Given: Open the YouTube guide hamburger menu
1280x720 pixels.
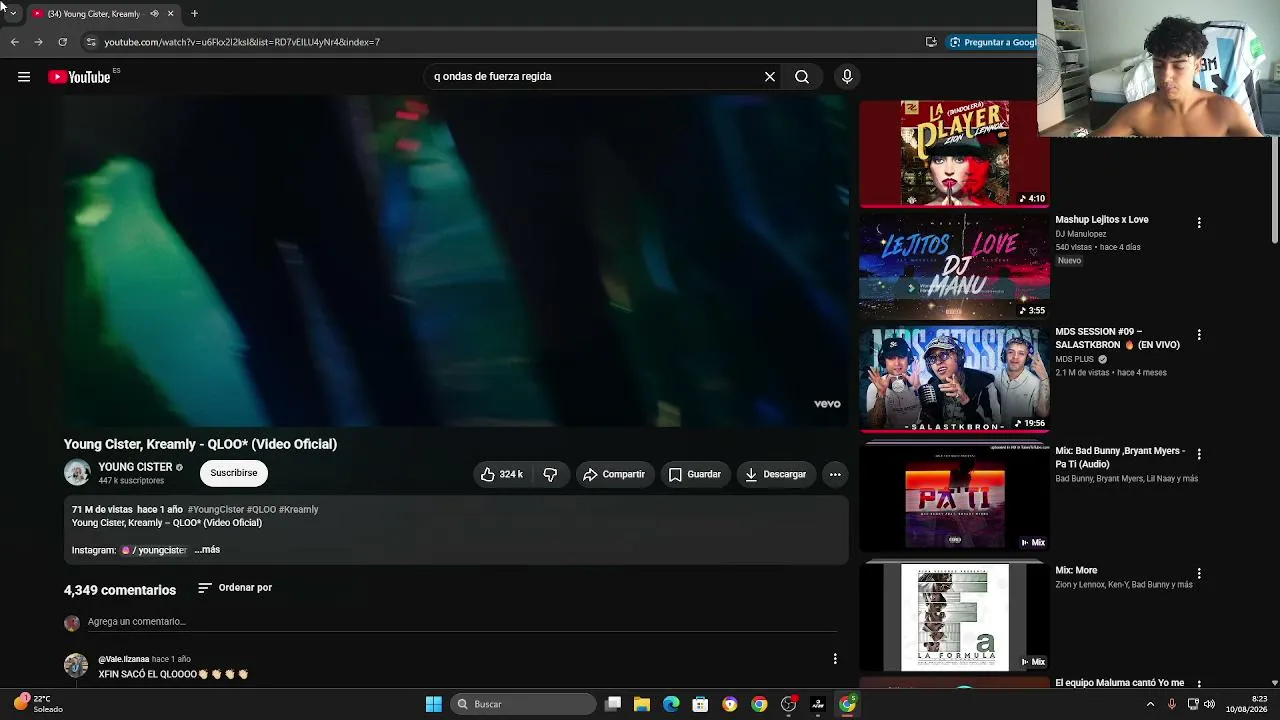Looking at the screenshot, I should click(24, 77).
